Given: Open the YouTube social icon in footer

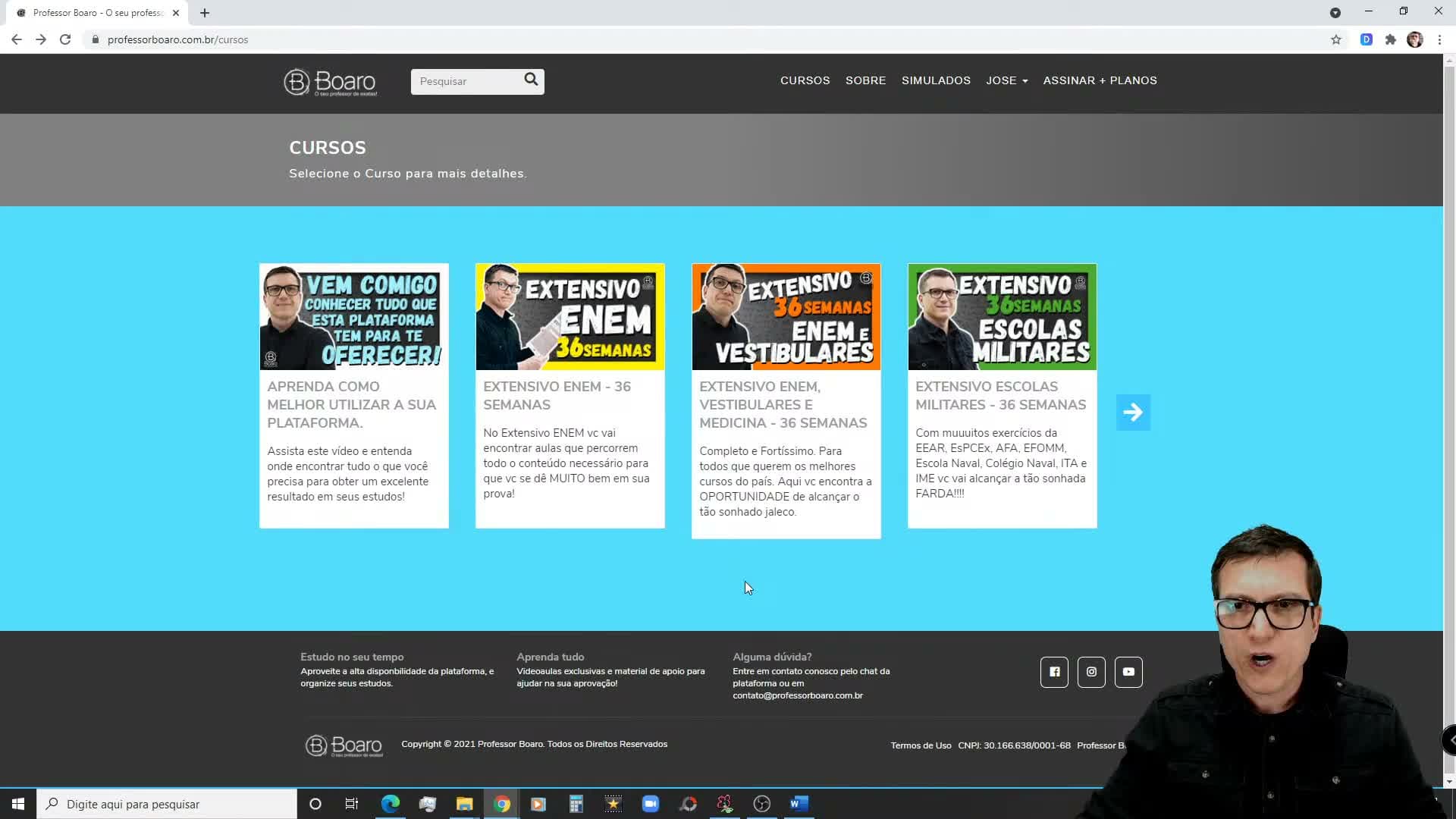Looking at the screenshot, I should (1128, 672).
